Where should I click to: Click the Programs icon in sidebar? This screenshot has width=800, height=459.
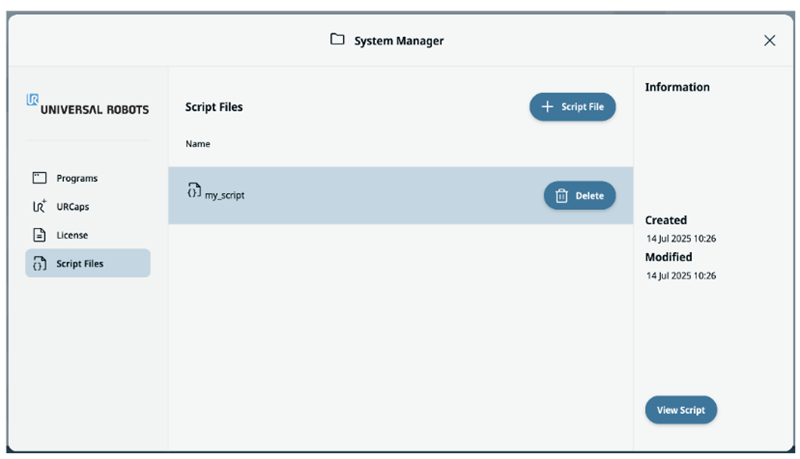pyautogui.click(x=40, y=178)
